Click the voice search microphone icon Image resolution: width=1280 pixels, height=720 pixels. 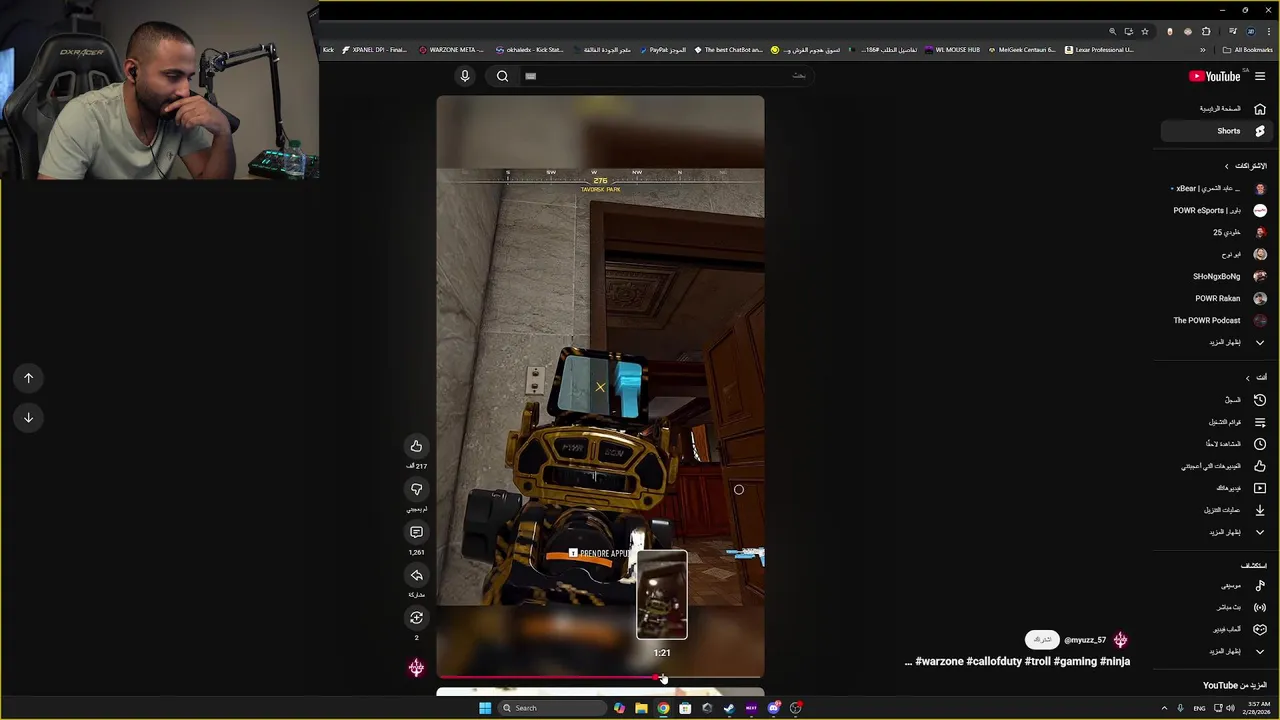point(464,76)
